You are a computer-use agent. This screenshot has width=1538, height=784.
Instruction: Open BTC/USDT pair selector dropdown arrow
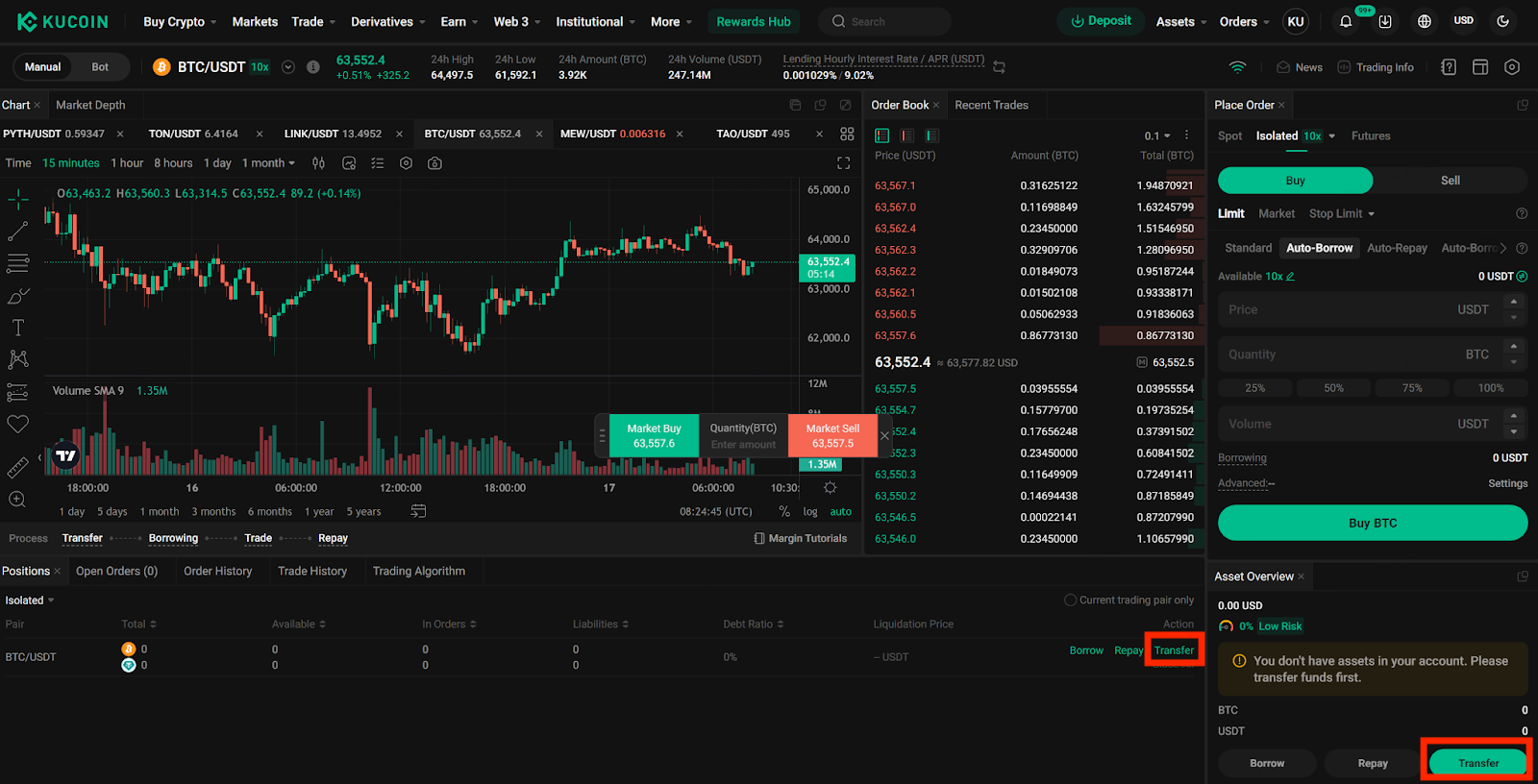[287, 67]
